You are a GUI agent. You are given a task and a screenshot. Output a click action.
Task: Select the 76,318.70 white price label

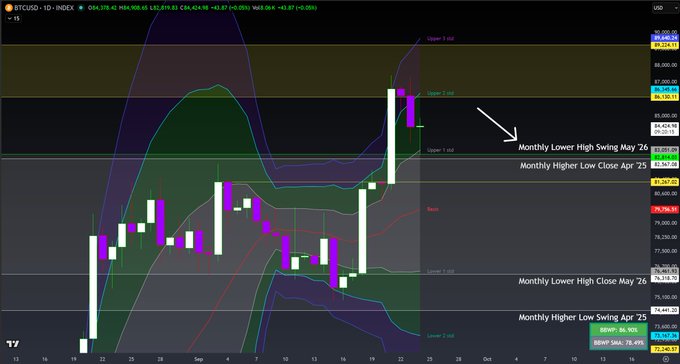point(665,278)
